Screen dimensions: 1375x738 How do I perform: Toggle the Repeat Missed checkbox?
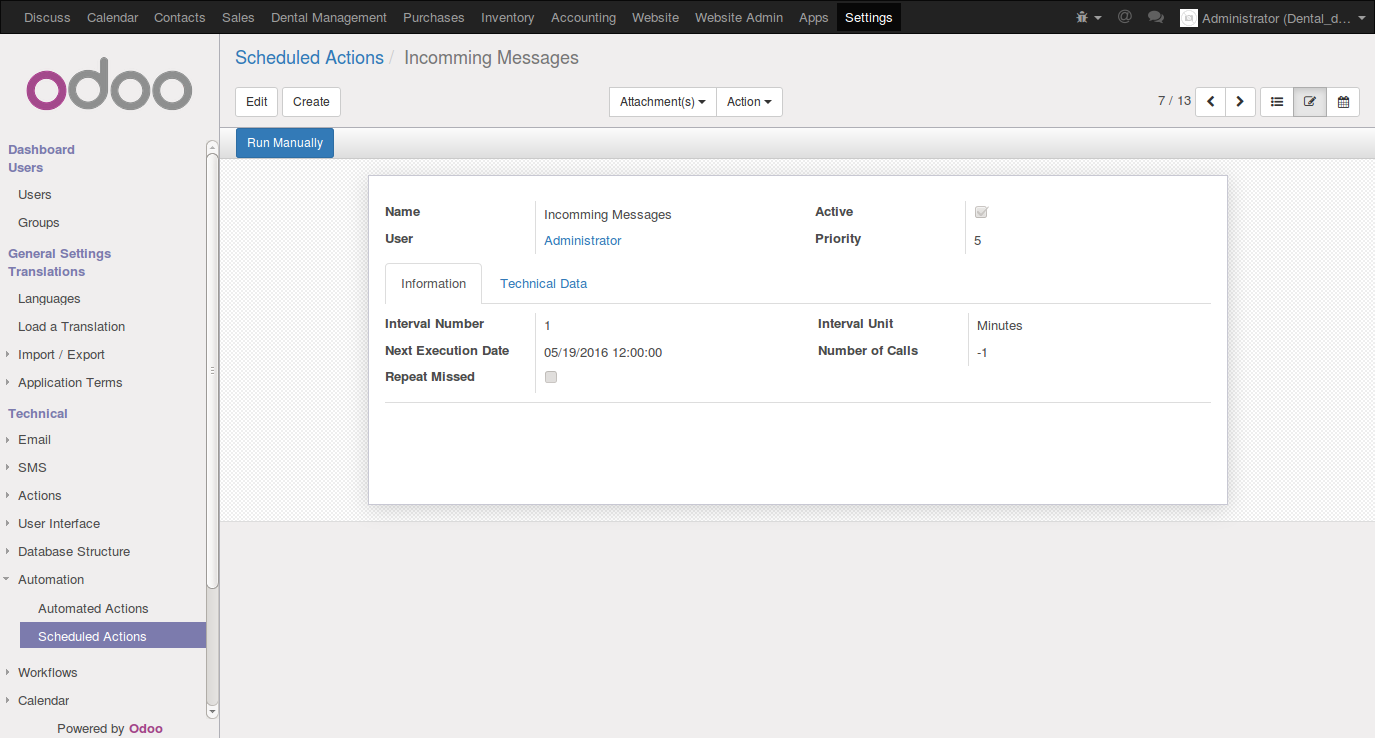pyautogui.click(x=551, y=377)
